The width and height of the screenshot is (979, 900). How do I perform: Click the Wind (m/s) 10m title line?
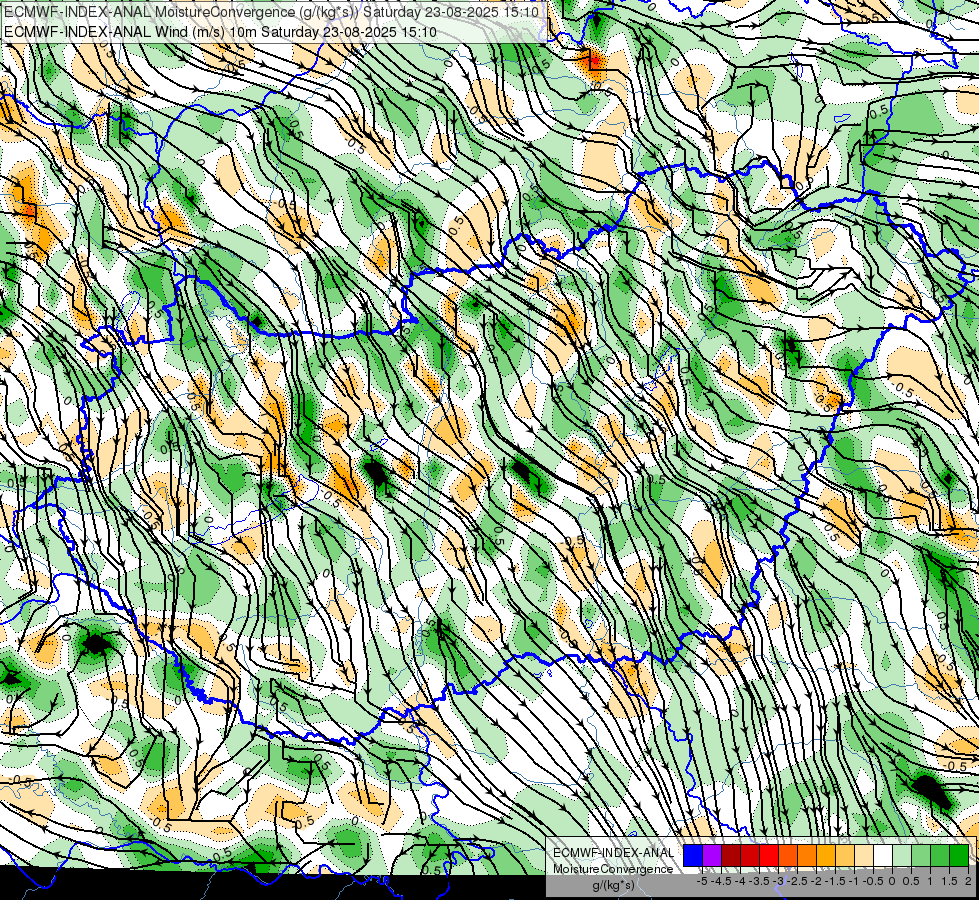click(220, 32)
